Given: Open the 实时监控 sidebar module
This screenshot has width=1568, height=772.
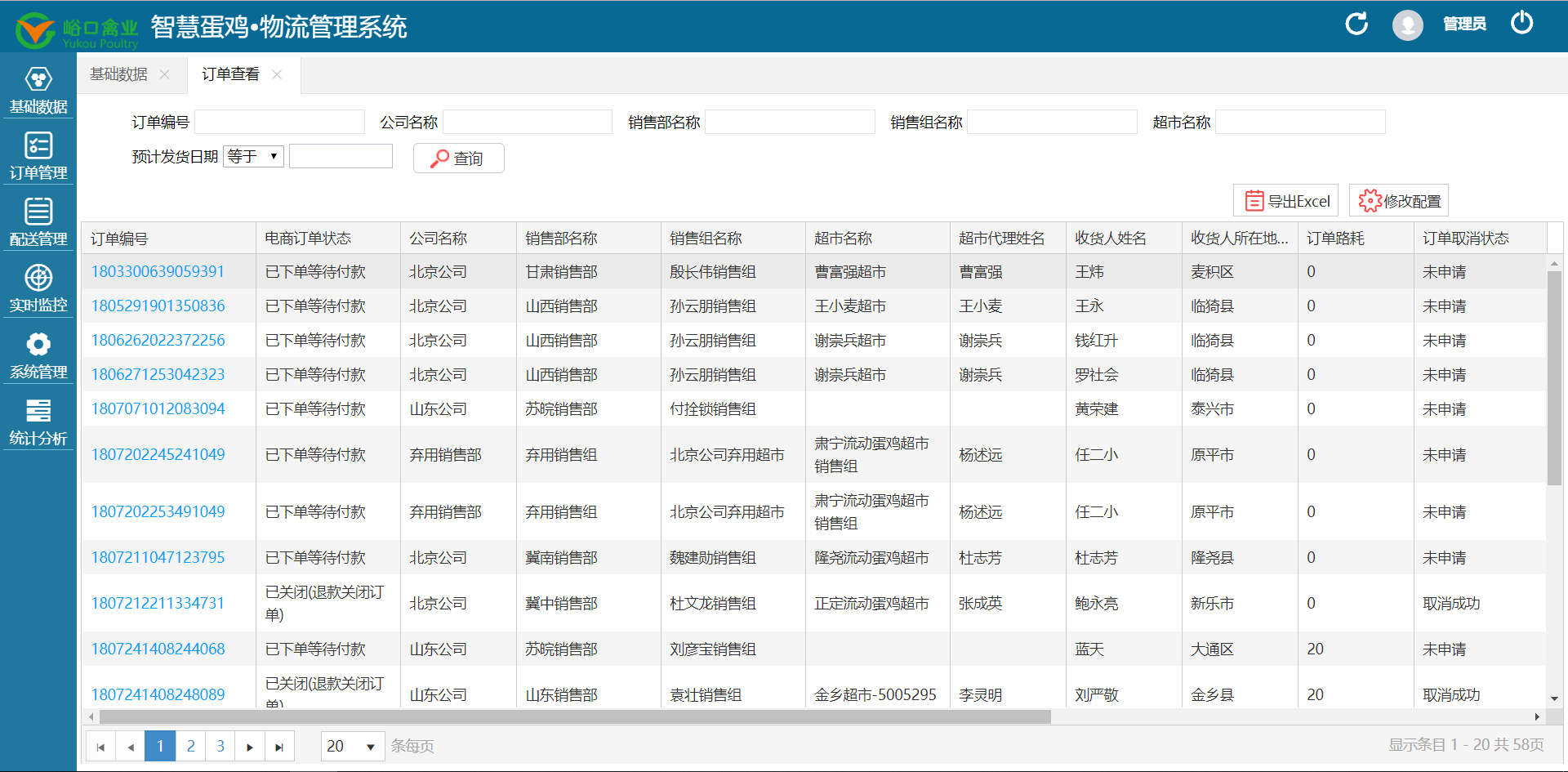Looking at the screenshot, I should click(38, 289).
